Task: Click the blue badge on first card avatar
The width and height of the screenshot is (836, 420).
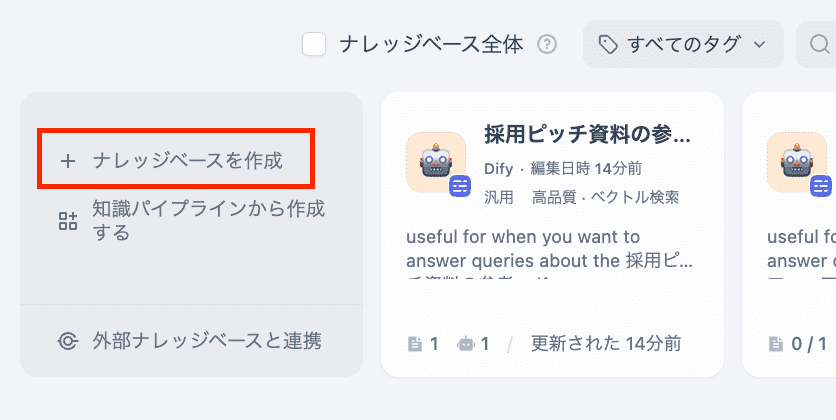Action: click(x=460, y=185)
